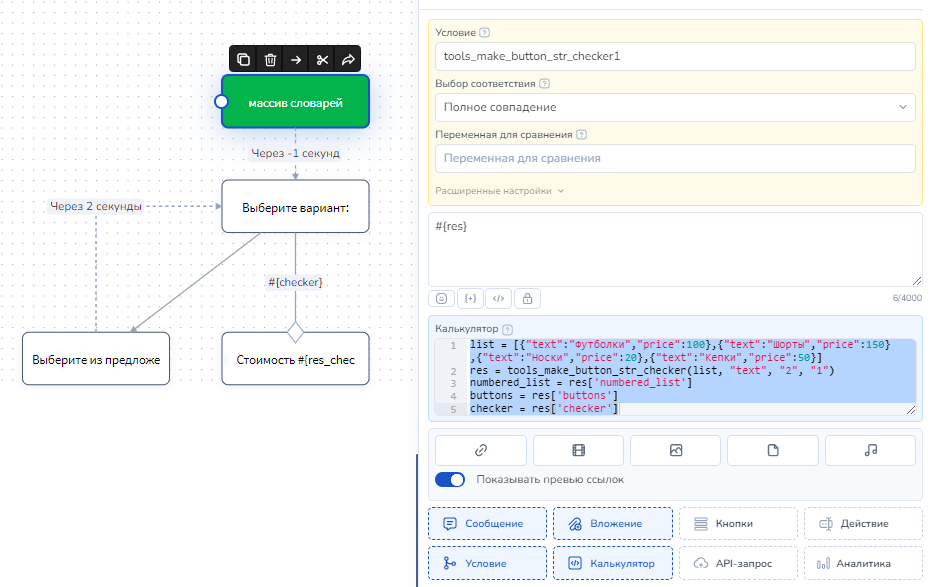Screen dimensions: 932x587
Task: Attach an image using the picture icon button
Action: pyautogui.click(x=675, y=450)
